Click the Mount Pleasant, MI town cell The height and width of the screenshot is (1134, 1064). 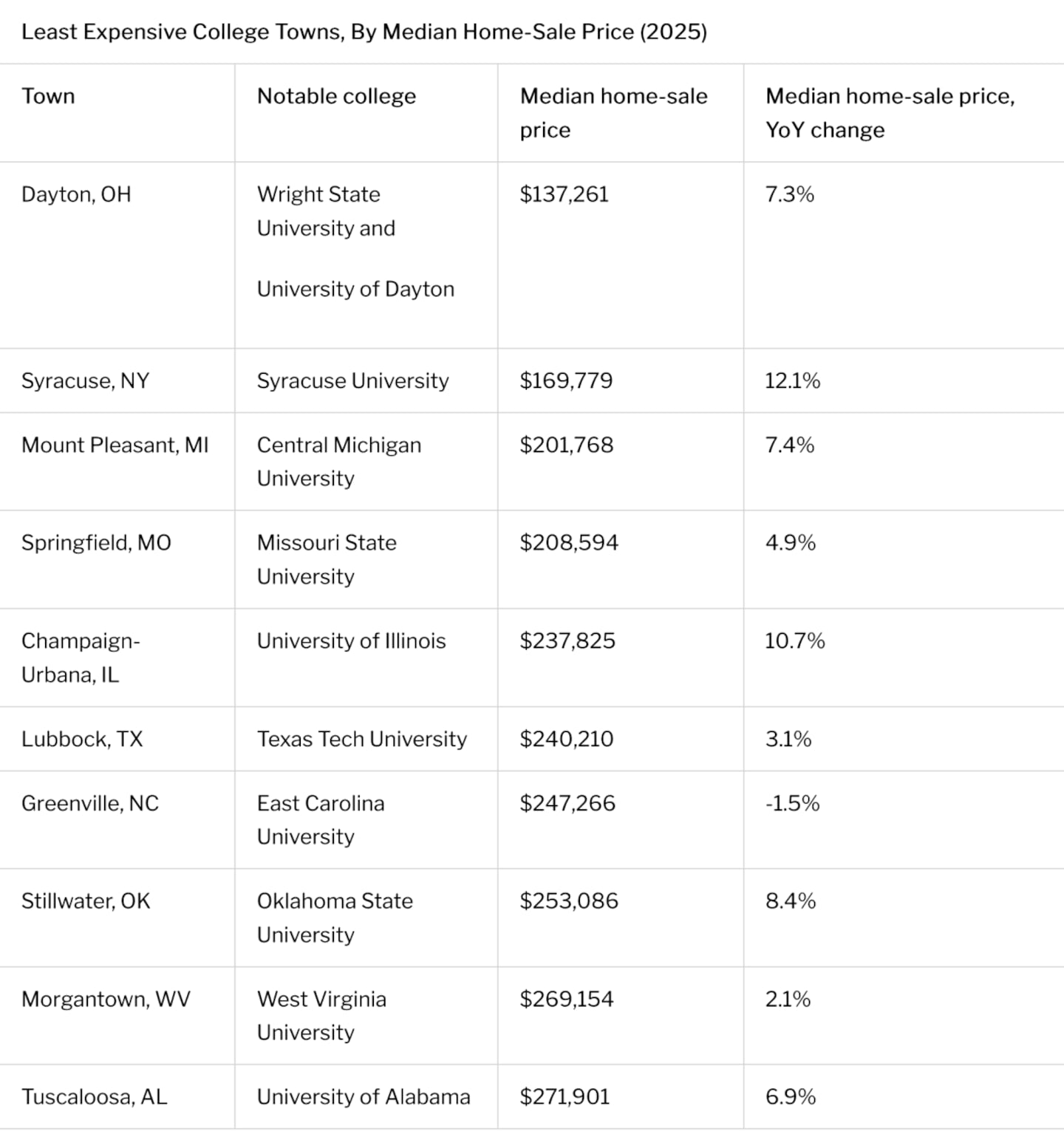(x=115, y=445)
